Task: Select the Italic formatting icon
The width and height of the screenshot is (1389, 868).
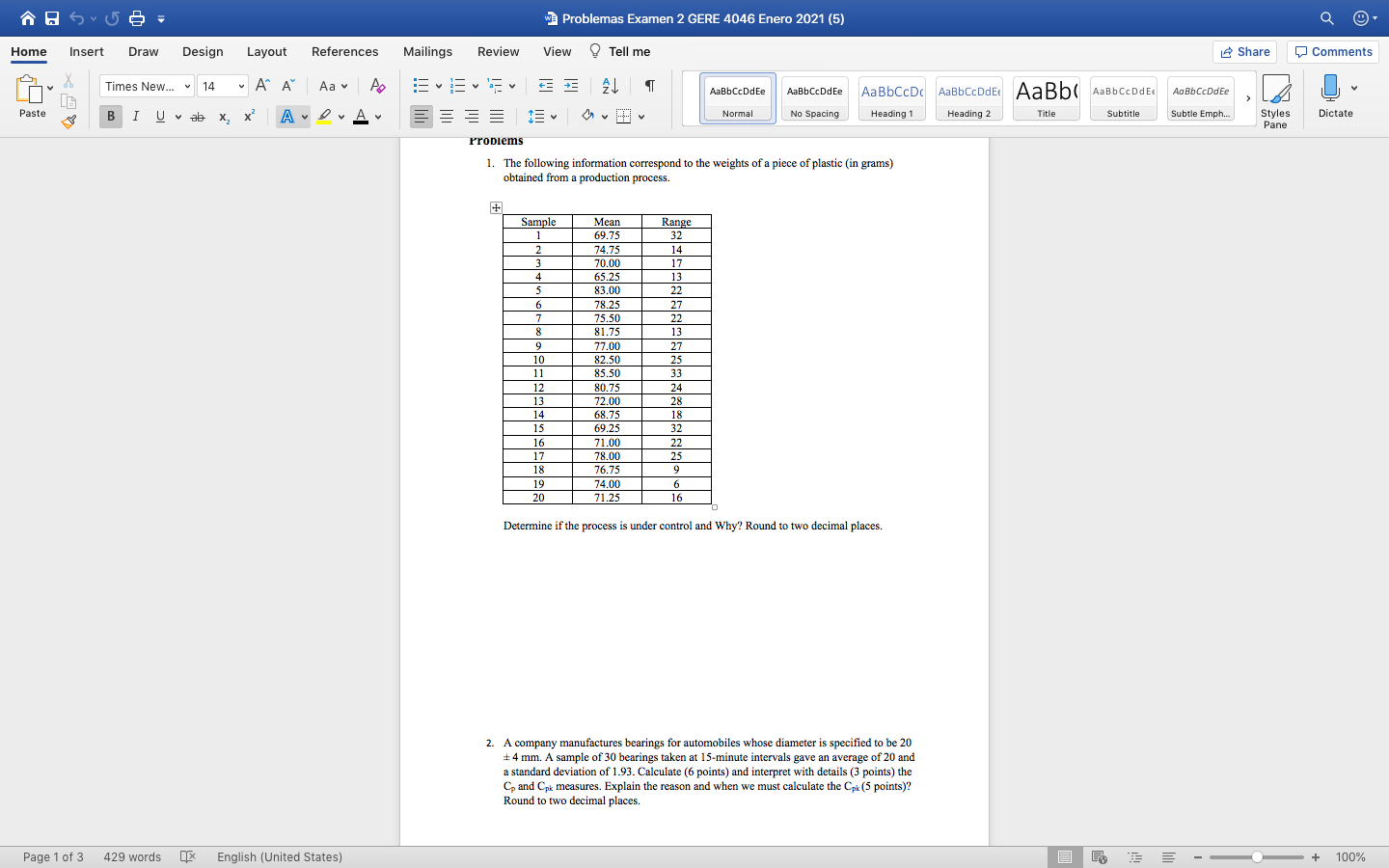Action: [x=136, y=116]
